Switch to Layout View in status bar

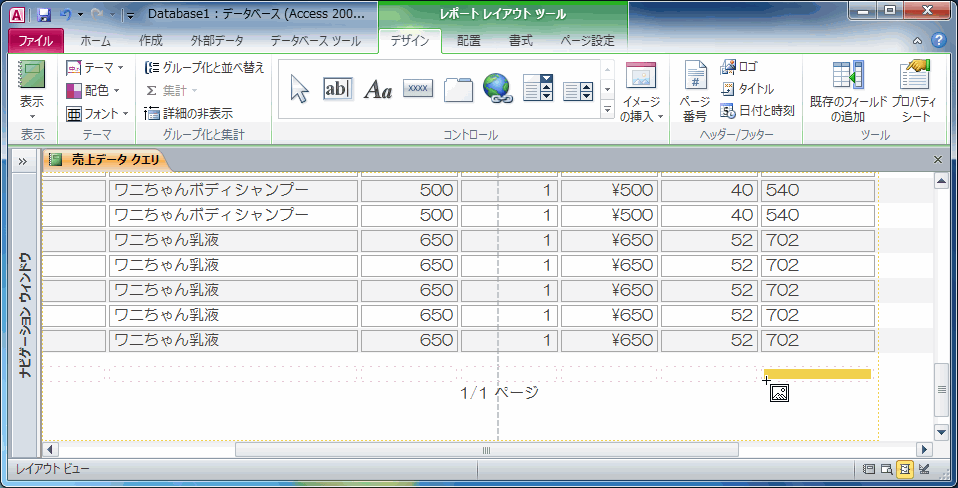click(x=905, y=470)
